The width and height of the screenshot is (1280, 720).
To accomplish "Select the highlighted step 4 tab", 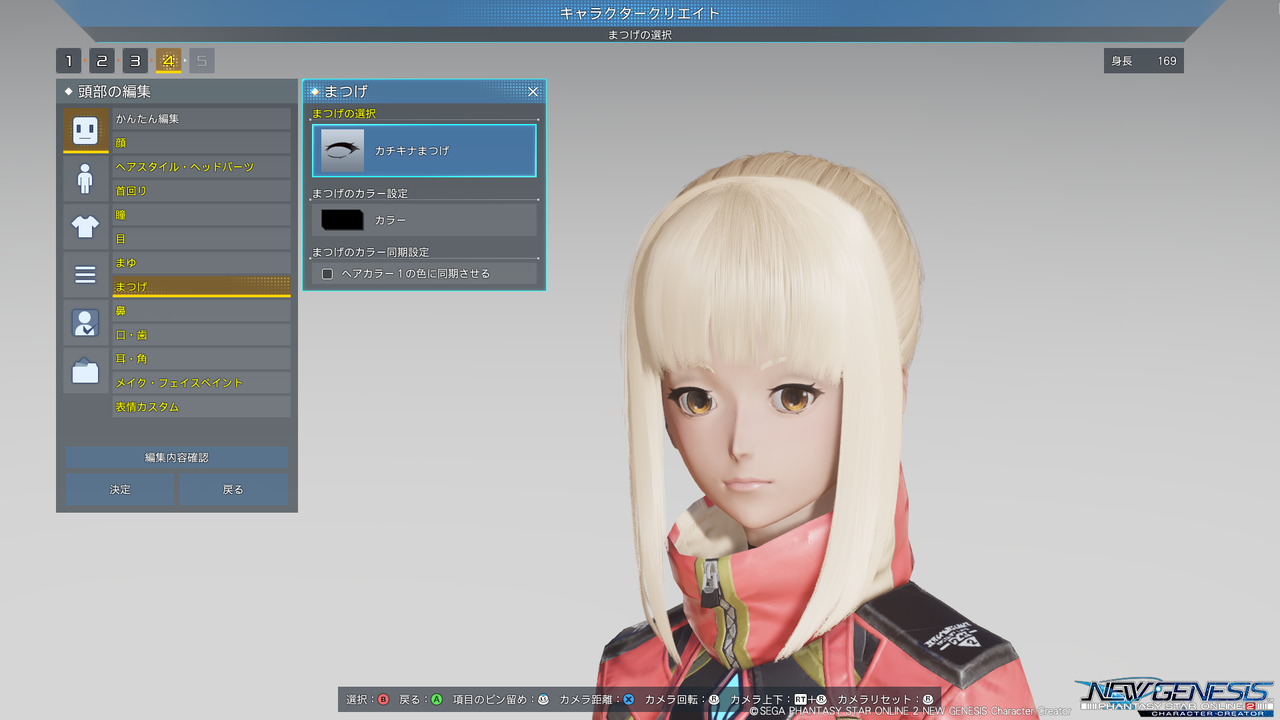I will [168, 61].
